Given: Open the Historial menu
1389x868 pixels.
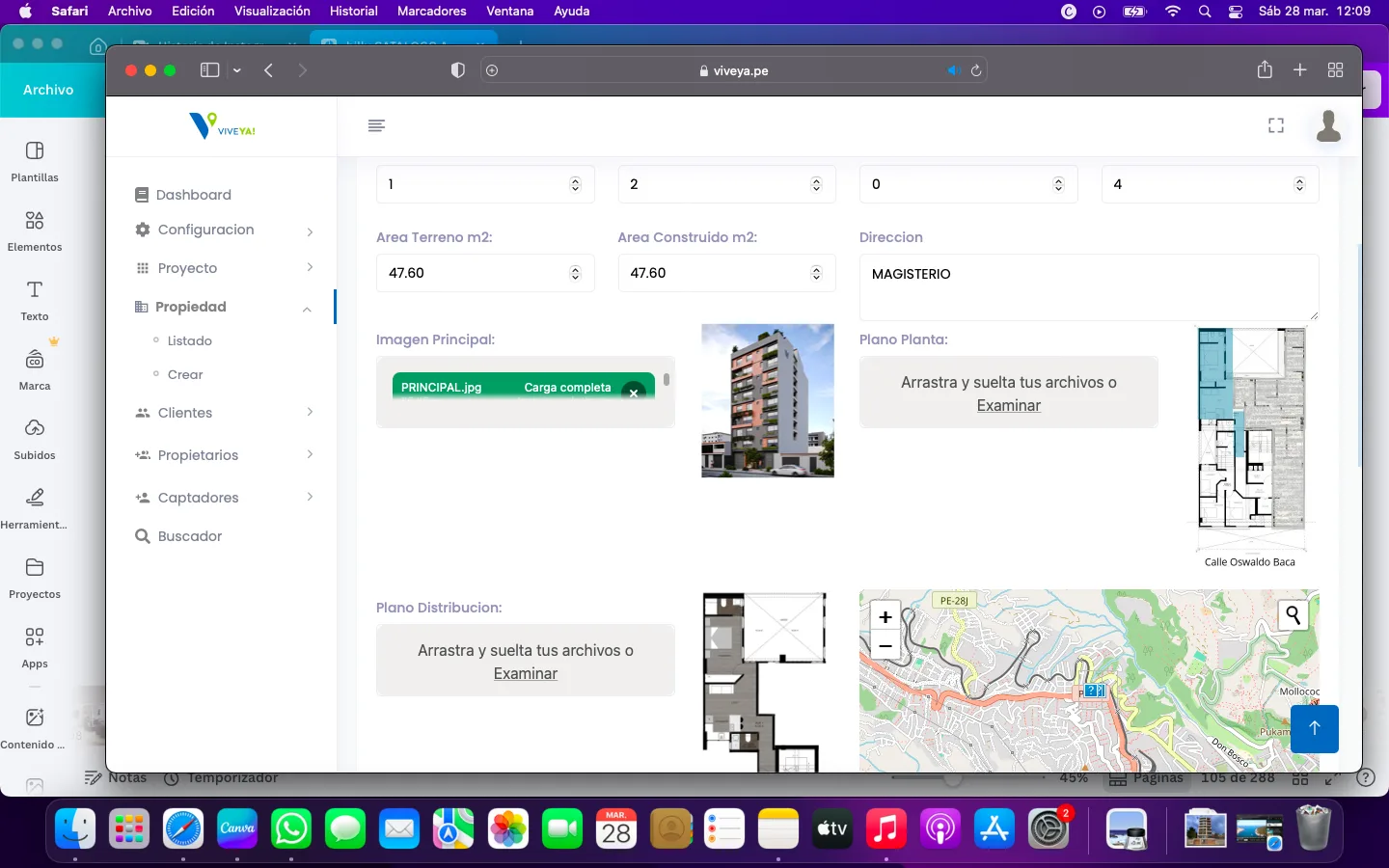Looking at the screenshot, I should [353, 11].
